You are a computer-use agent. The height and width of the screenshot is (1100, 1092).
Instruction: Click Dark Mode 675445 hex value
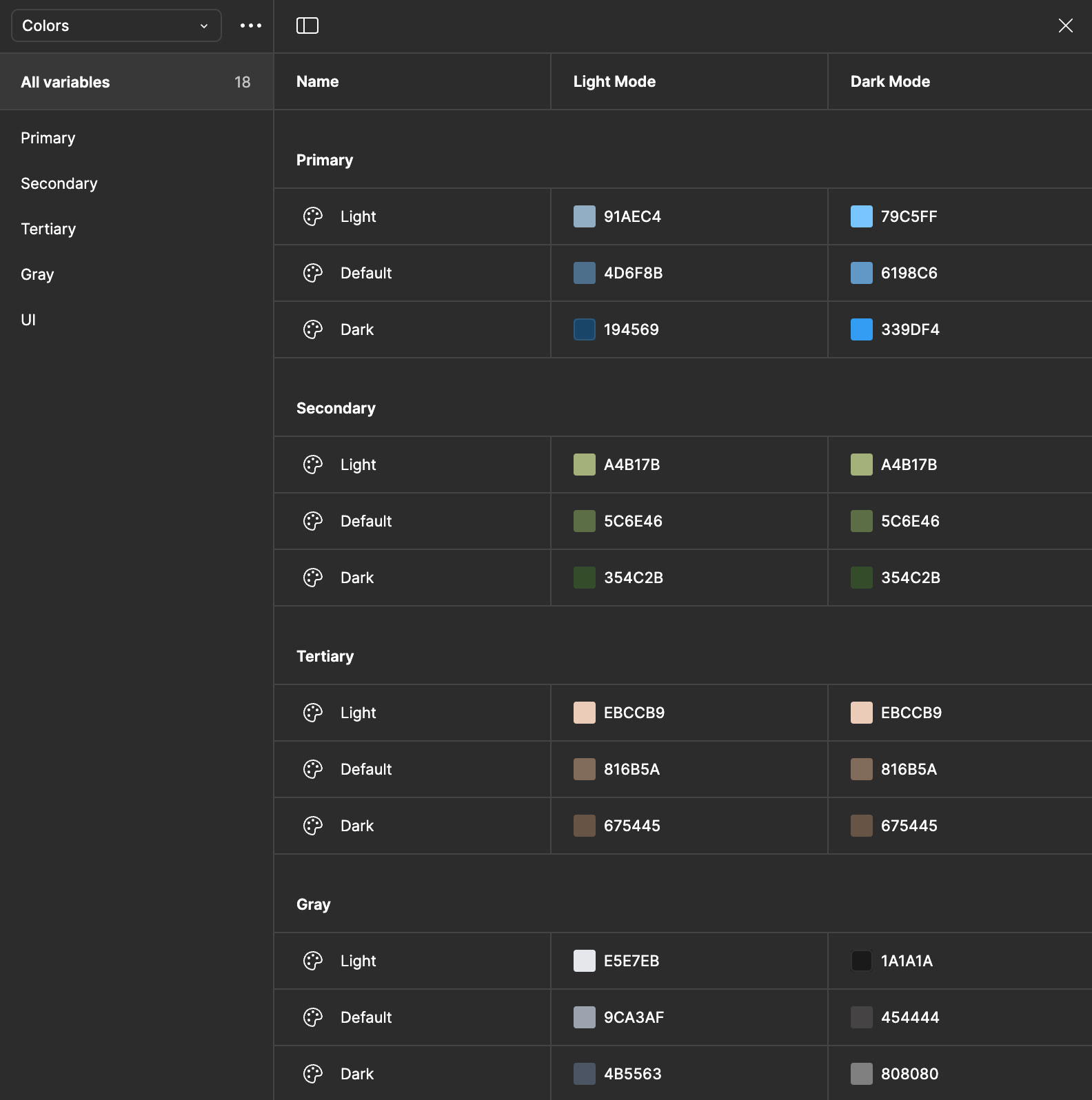click(909, 826)
